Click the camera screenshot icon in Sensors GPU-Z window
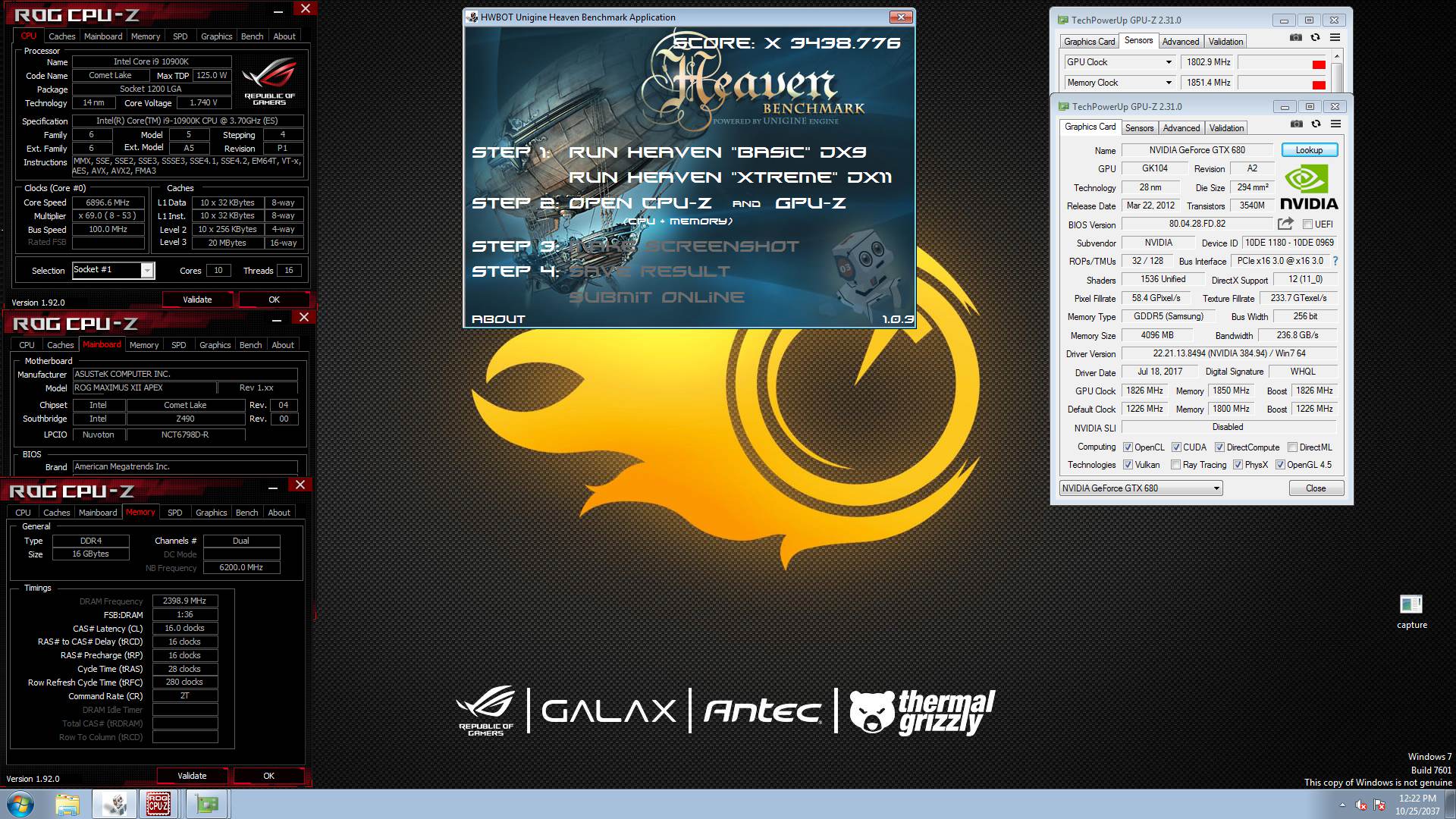The height and width of the screenshot is (819, 1456). pos(1296,38)
